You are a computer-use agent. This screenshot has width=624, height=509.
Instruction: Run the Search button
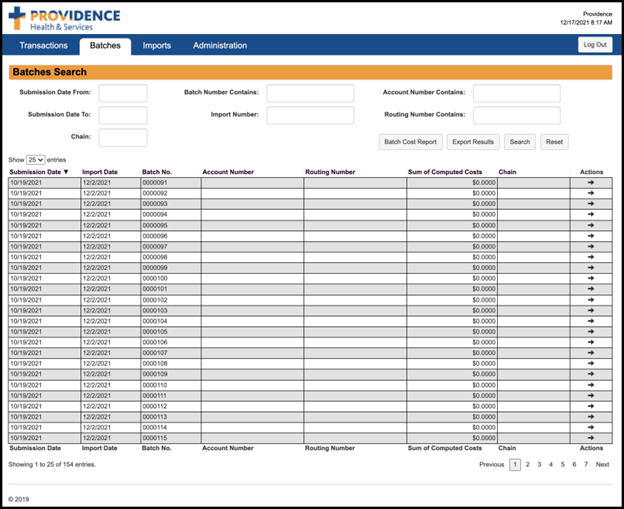click(x=520, y=142)
